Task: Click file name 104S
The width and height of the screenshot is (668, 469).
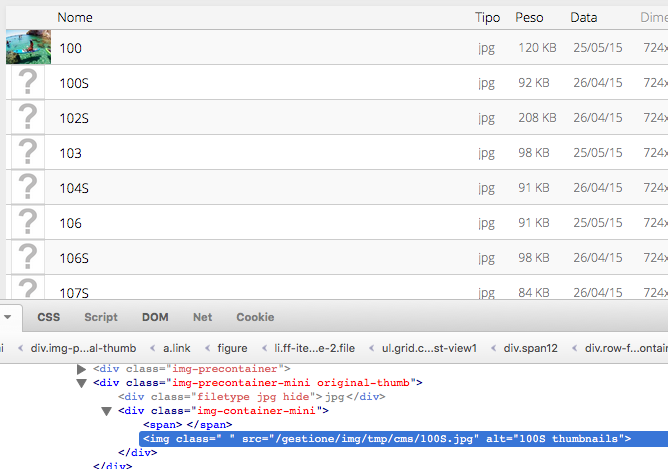Action: click(74, 188)
